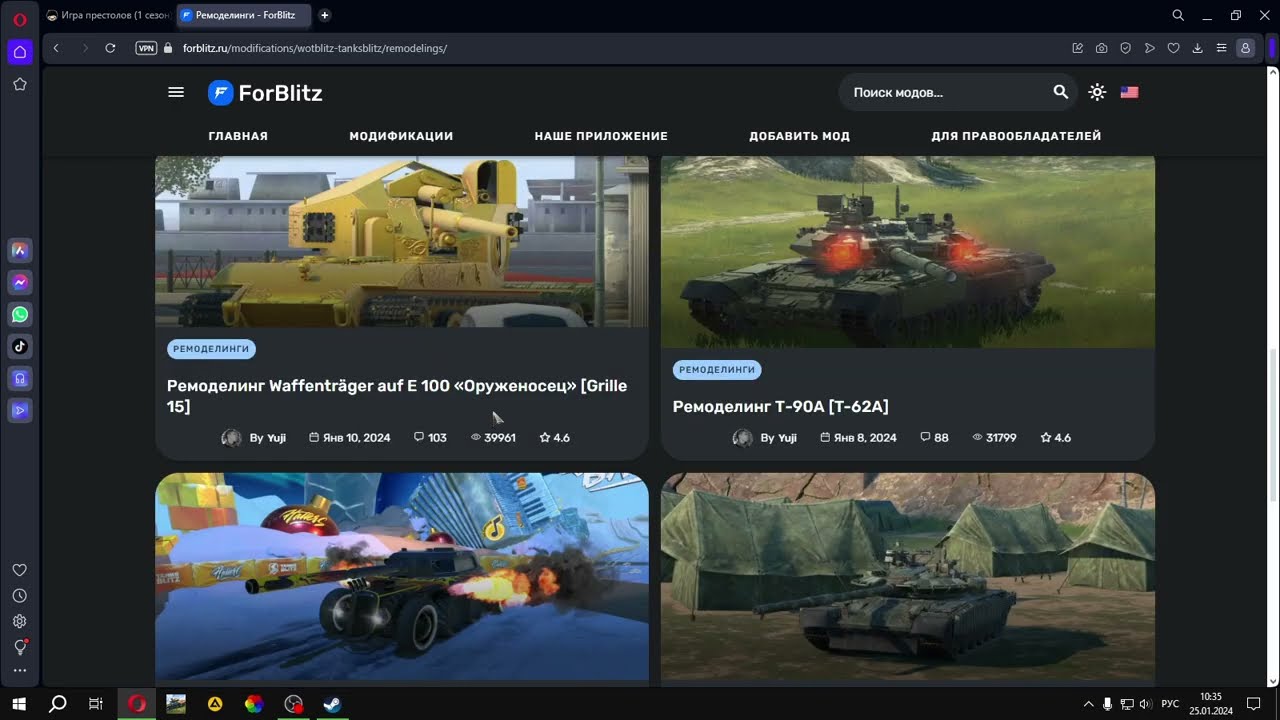Select the Ремоделинги - ForBlitz tab
The width and height of the screenshot is (1280, 720).
tap(243, 15)
